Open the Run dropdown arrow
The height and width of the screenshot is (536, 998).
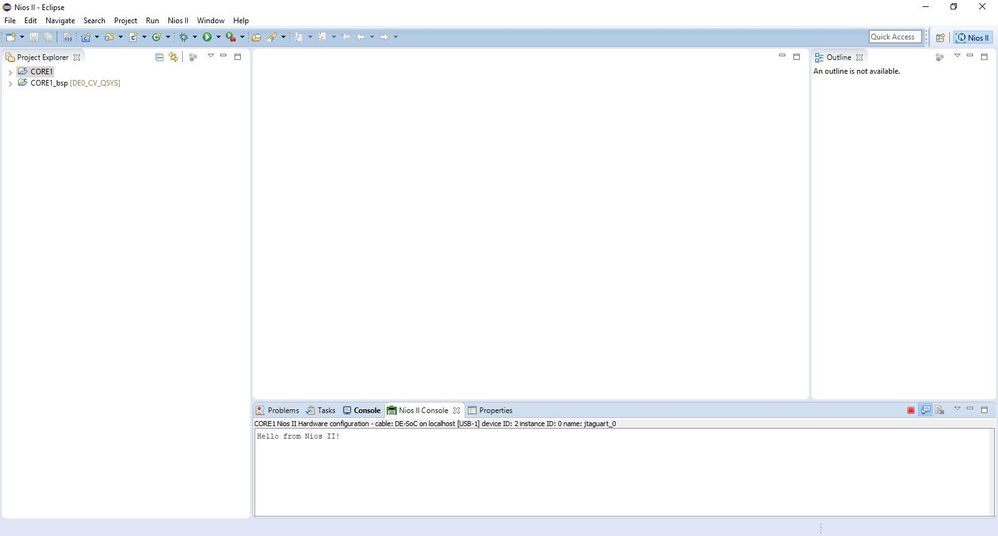point(218,37)
